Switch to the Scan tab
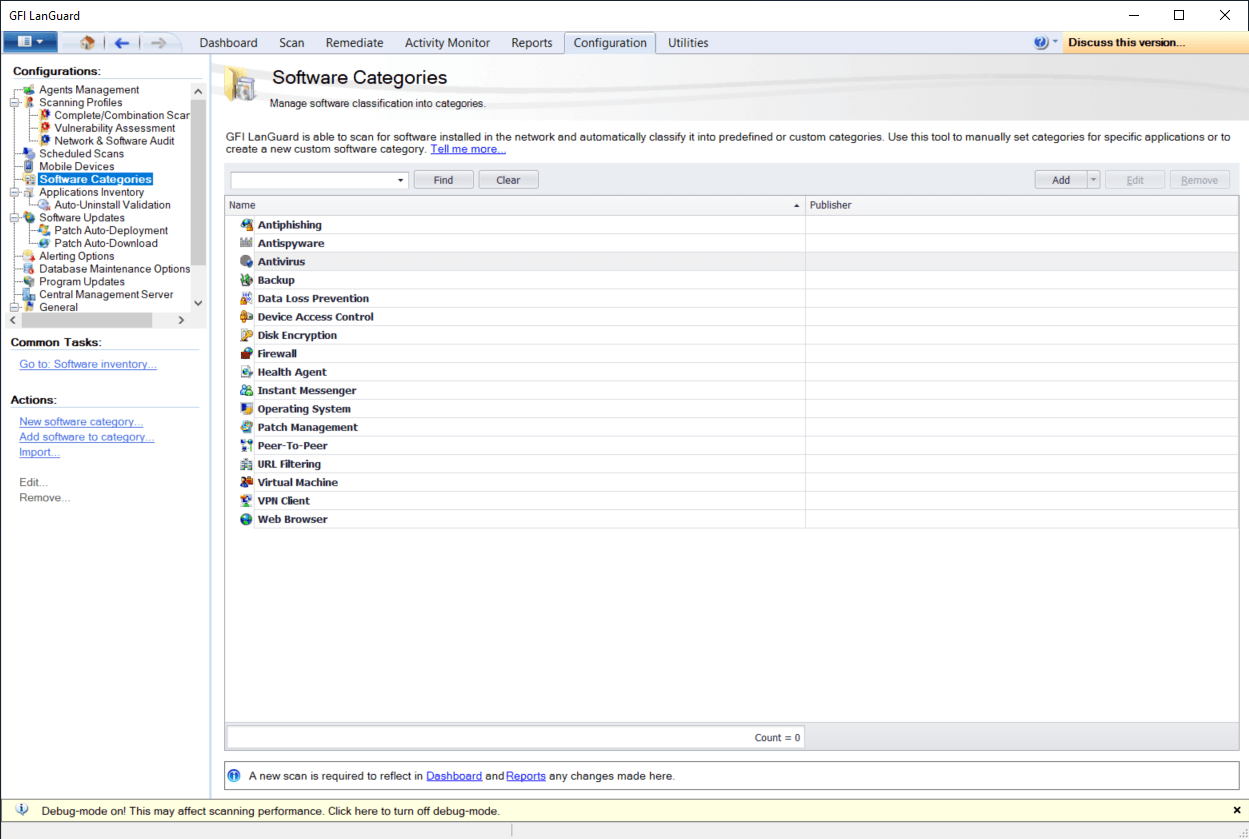 [292, 43]
